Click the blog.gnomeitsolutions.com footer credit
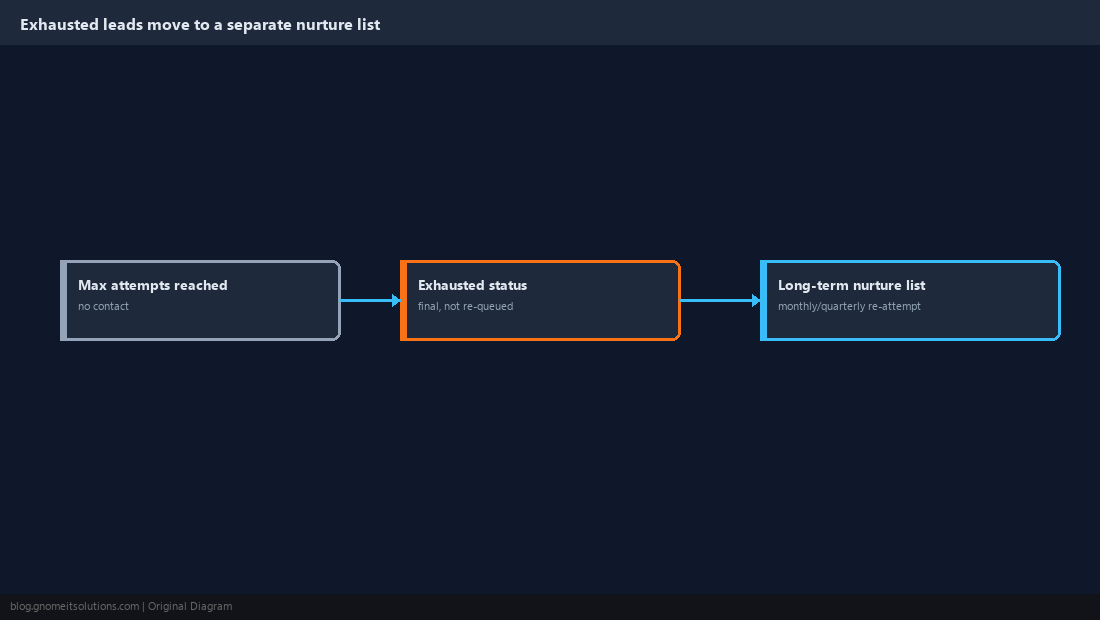This screenshot has height=620, width=1100. click(121, 607)
